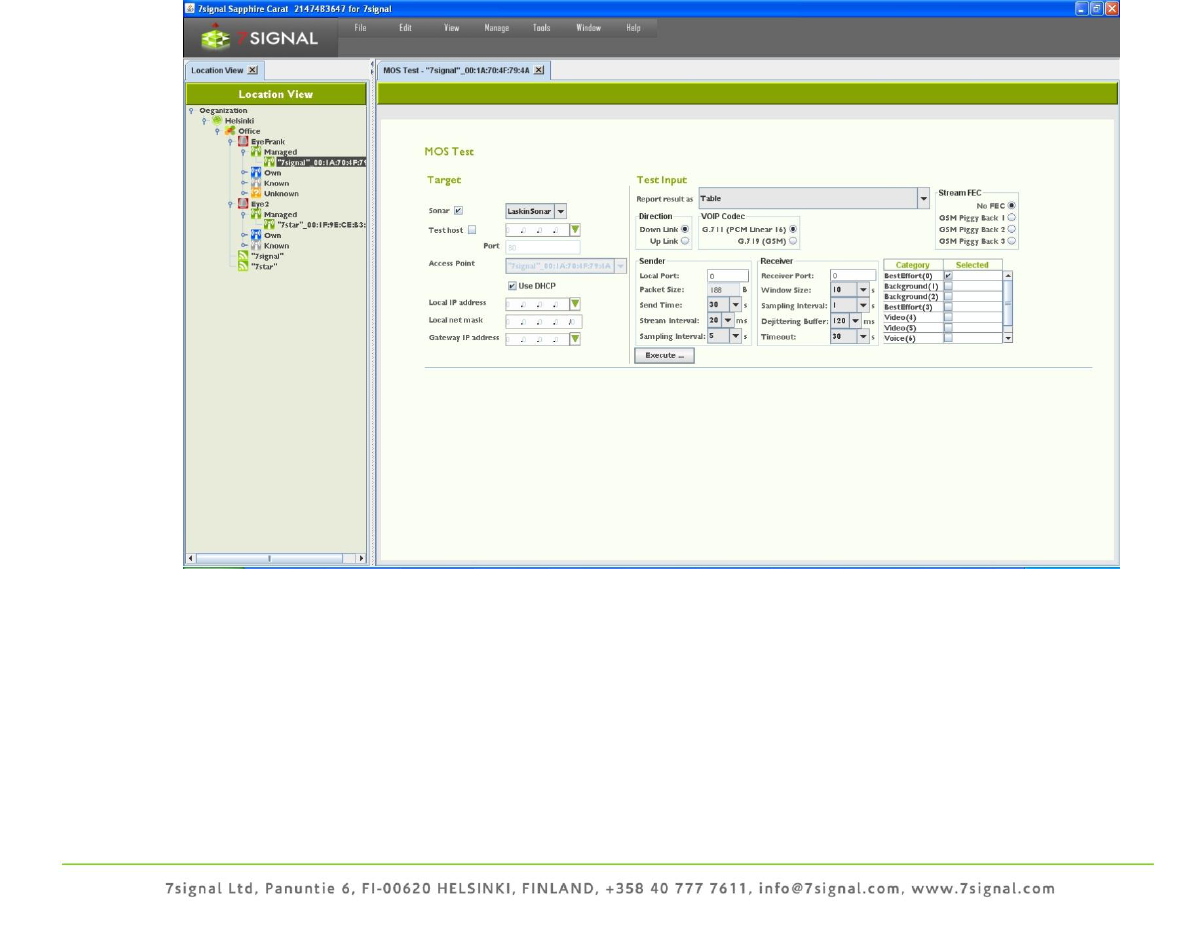Open the Window menu

[x=588, y=28]
